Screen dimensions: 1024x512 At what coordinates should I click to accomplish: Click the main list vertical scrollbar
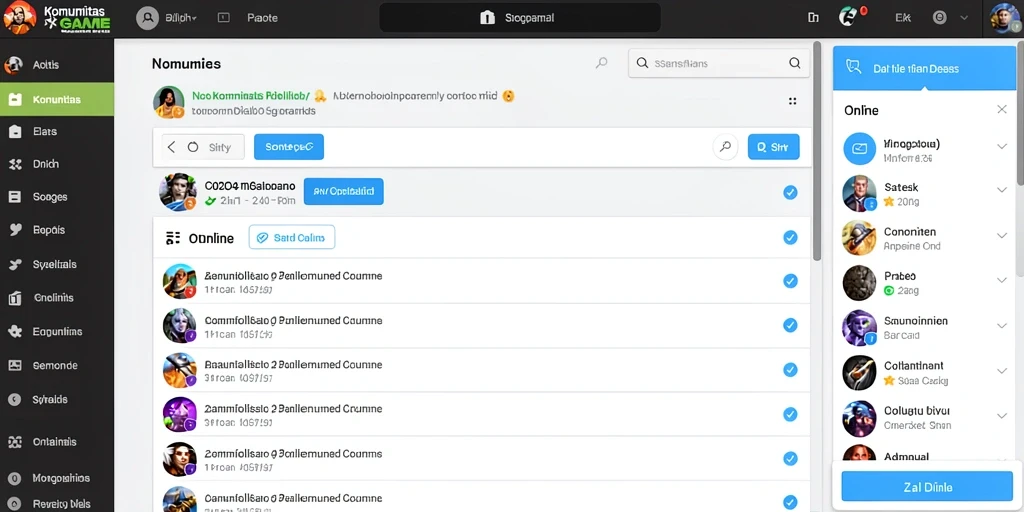pyautogui.click(x=817, y=152)
